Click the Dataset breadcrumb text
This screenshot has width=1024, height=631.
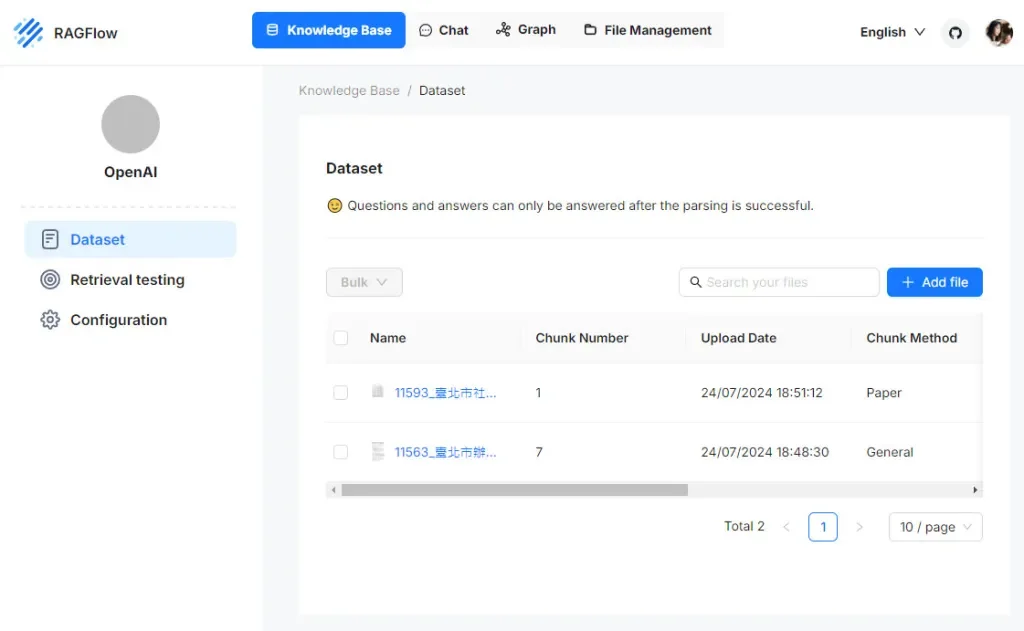point(442,91)
